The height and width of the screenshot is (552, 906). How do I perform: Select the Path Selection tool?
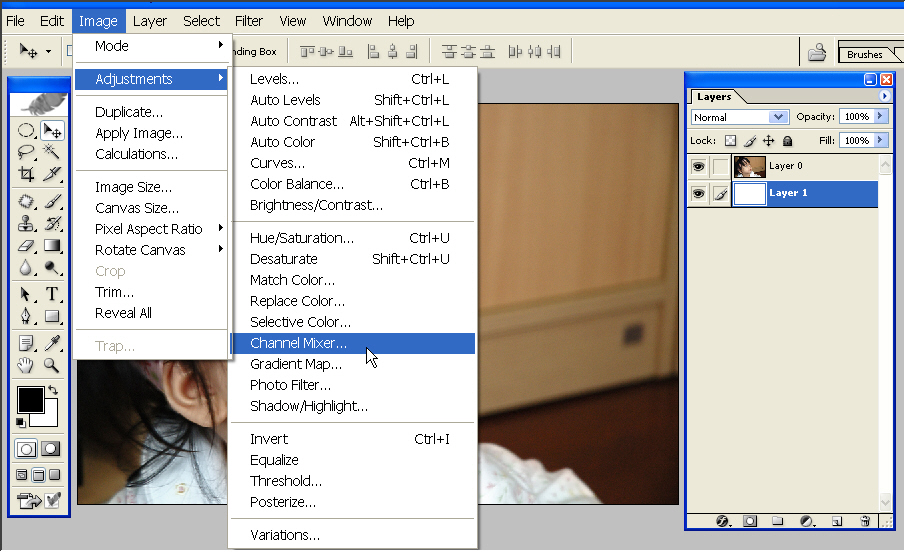(26, 294)
